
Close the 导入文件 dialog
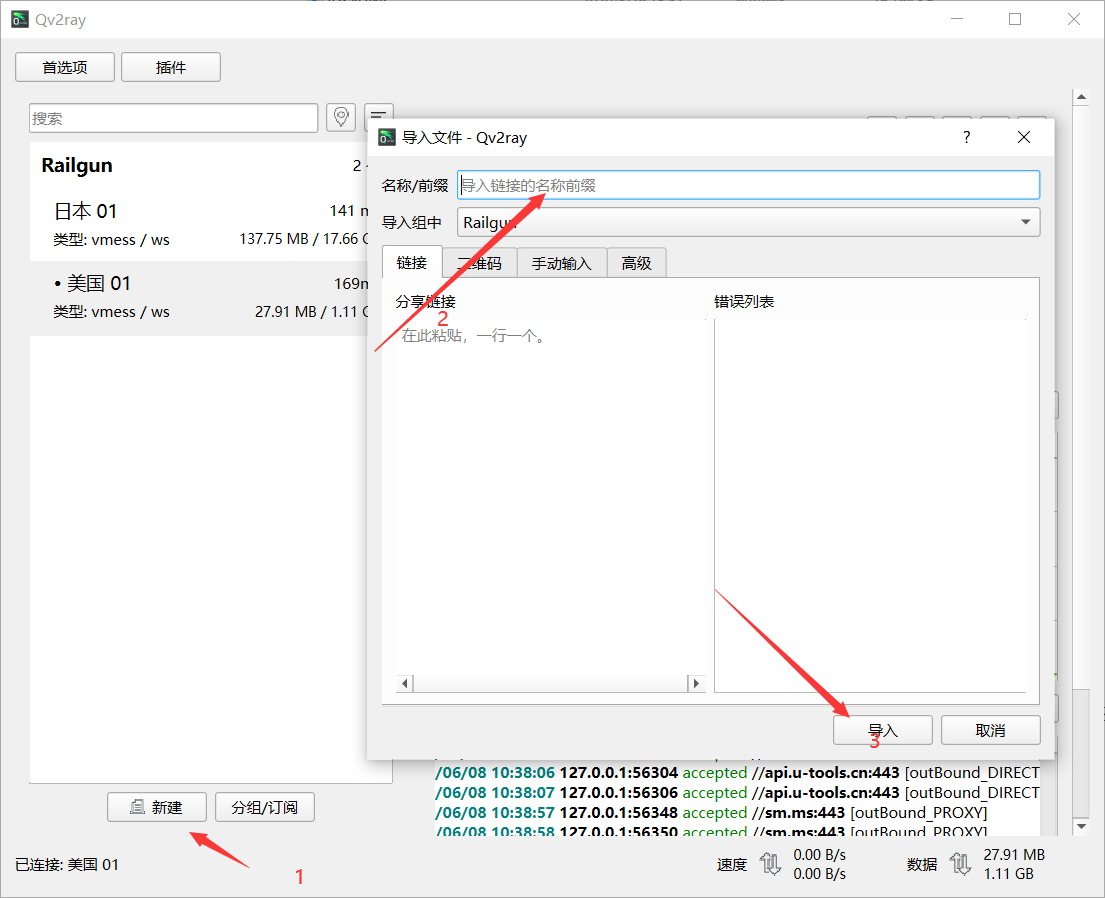click(x=1024, y=137)
